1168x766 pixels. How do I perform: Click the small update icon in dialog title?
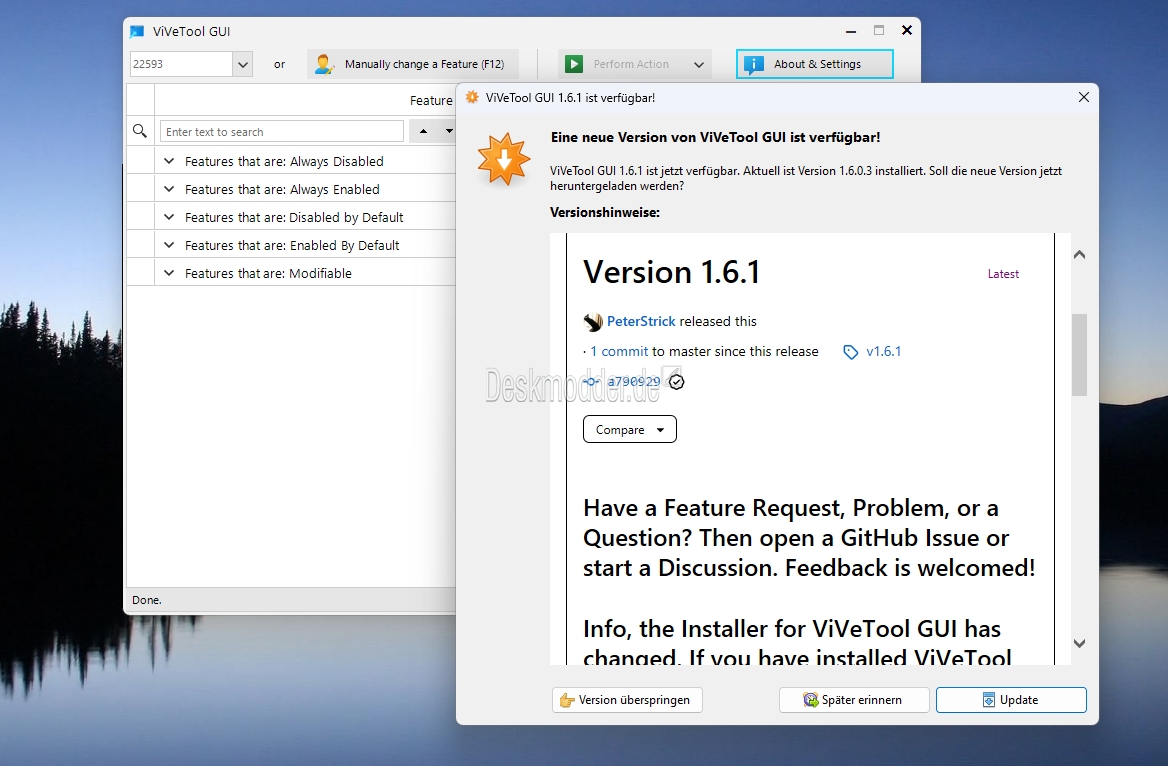coord(472,98)
